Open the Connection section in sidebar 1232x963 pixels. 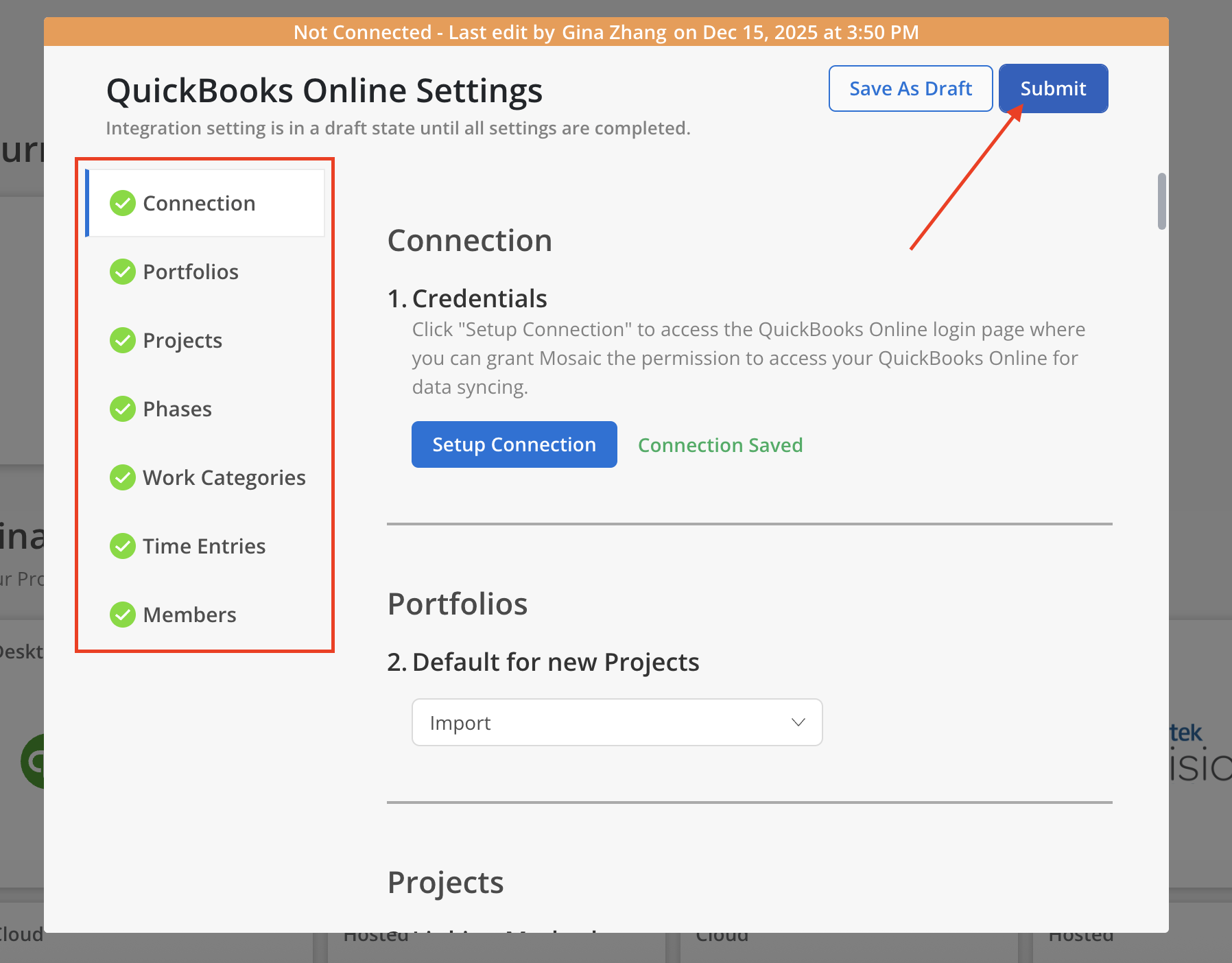205,203
